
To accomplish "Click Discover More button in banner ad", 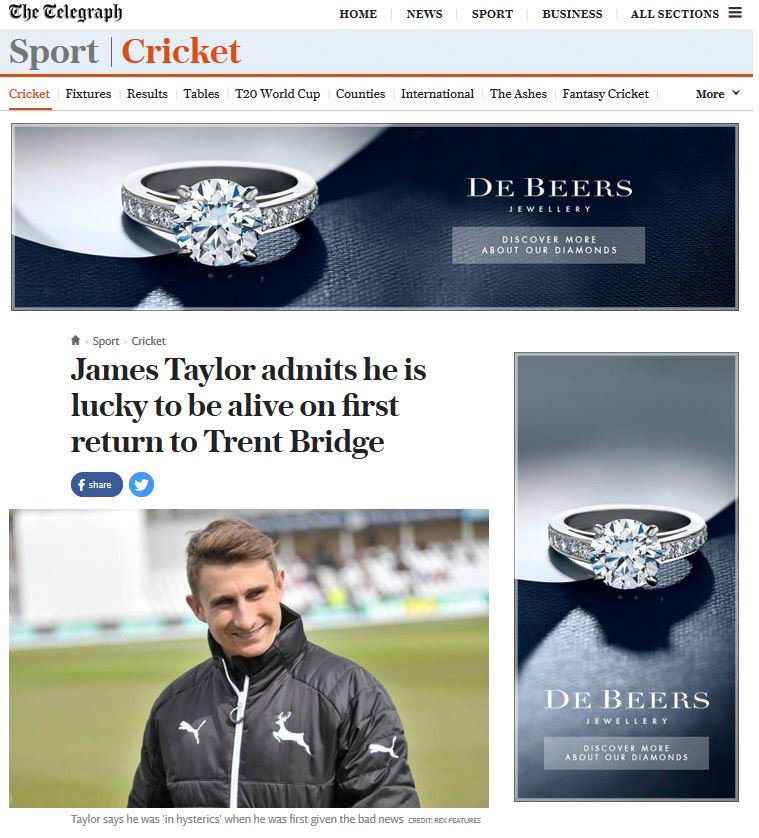I will pos(548,245).
